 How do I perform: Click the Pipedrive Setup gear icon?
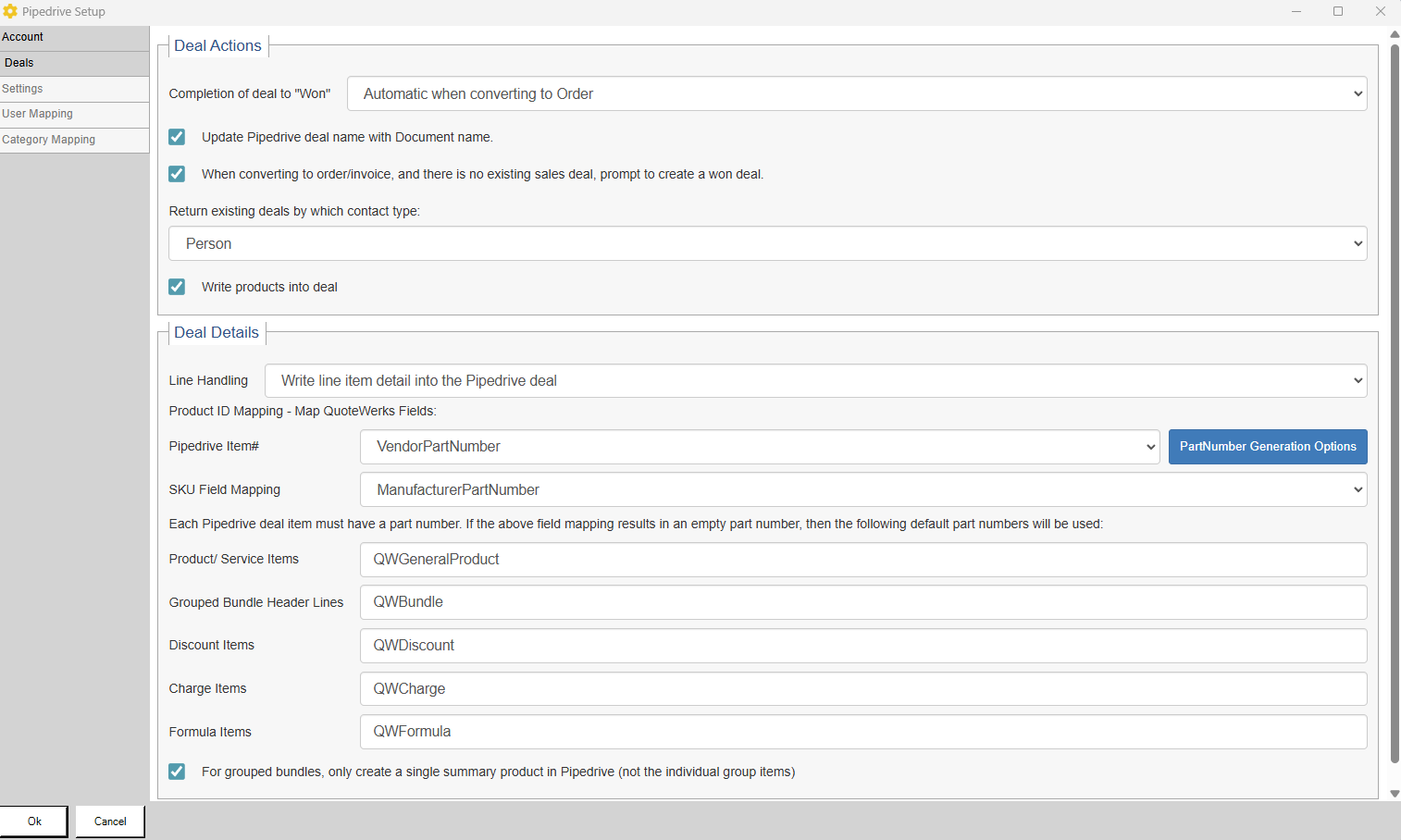tap(10, 11)
